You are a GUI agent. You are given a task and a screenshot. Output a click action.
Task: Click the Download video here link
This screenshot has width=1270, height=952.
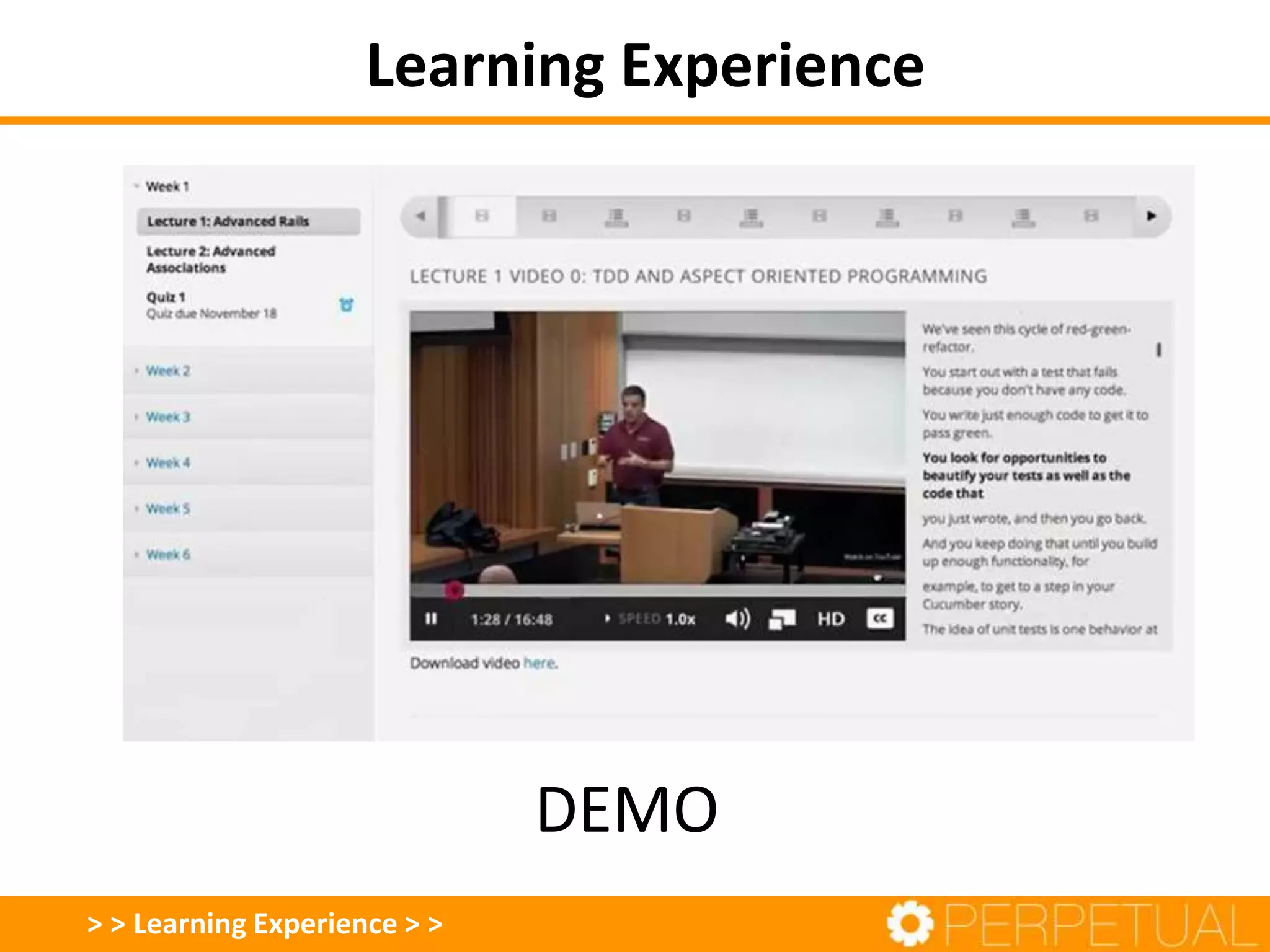click(x=540, y=663)
